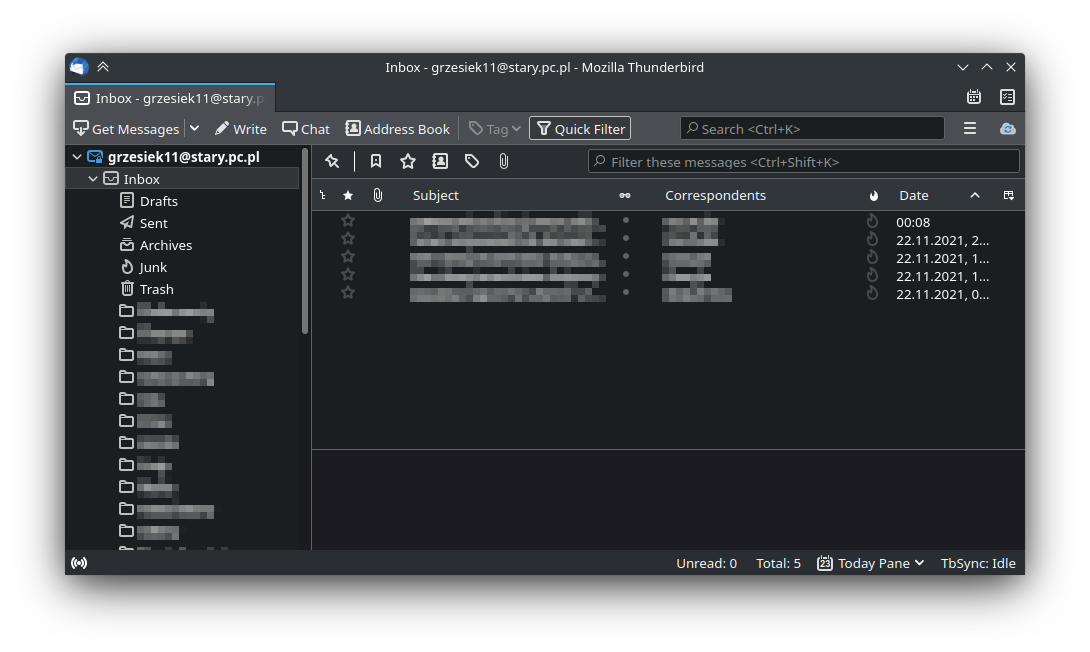Filter messages from contacts in address book
This screenshot has width=1090, height=652.
[440, 161]
